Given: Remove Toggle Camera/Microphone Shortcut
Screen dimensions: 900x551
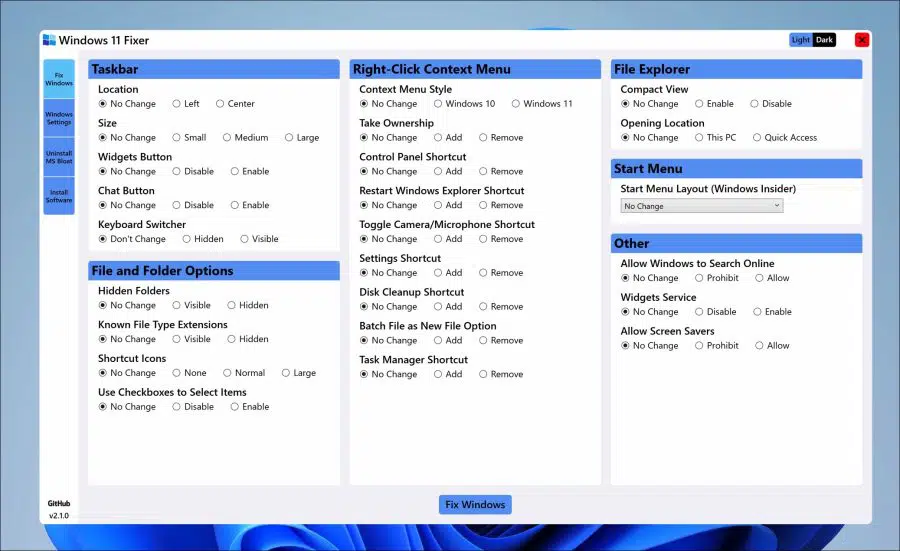Looking at the screenshot, I should coord(501,239).
